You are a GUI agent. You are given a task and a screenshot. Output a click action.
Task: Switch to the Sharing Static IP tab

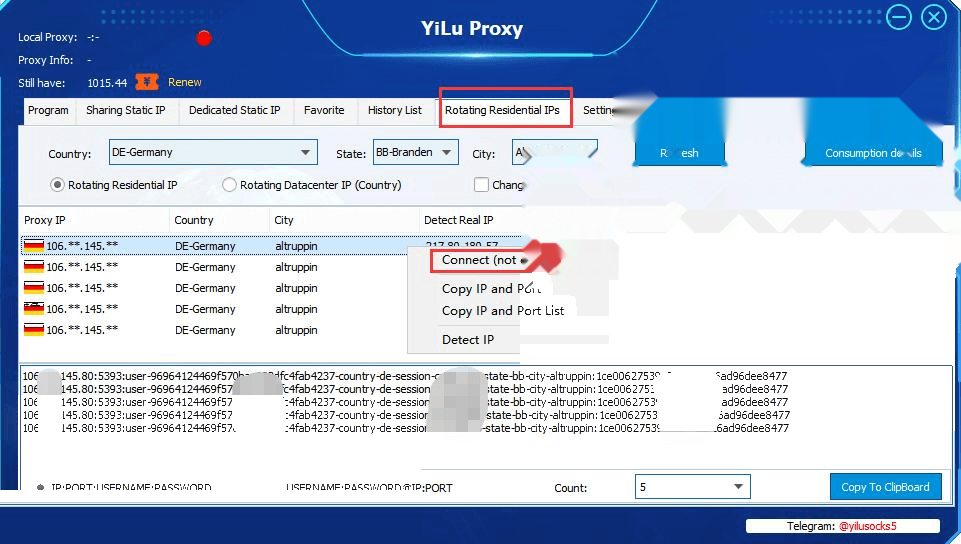click(126, 110)
